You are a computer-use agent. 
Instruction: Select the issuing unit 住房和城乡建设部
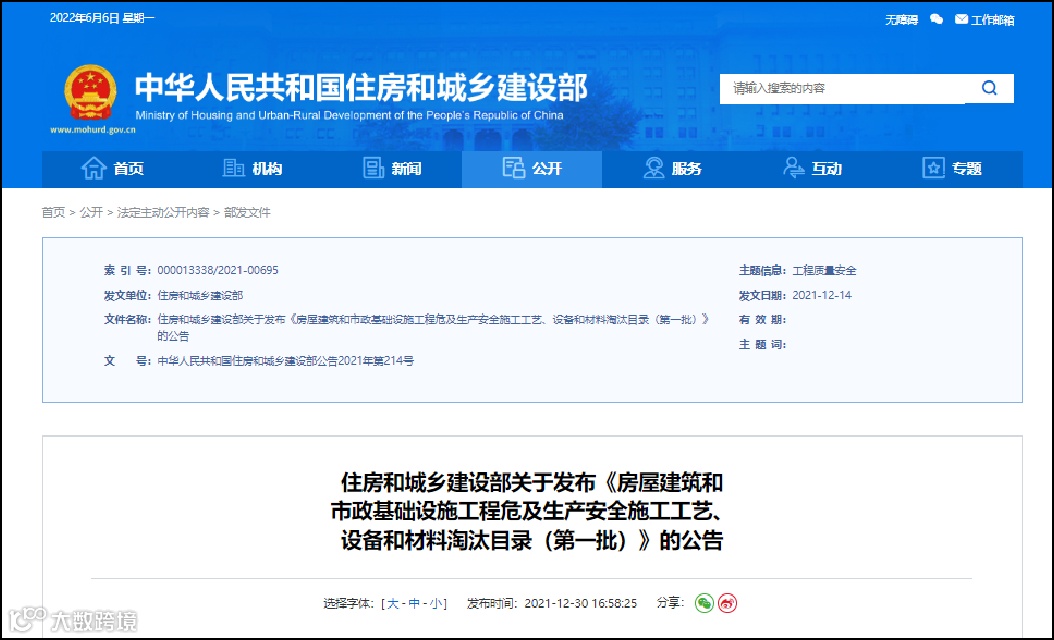click(x=200, y=295)
